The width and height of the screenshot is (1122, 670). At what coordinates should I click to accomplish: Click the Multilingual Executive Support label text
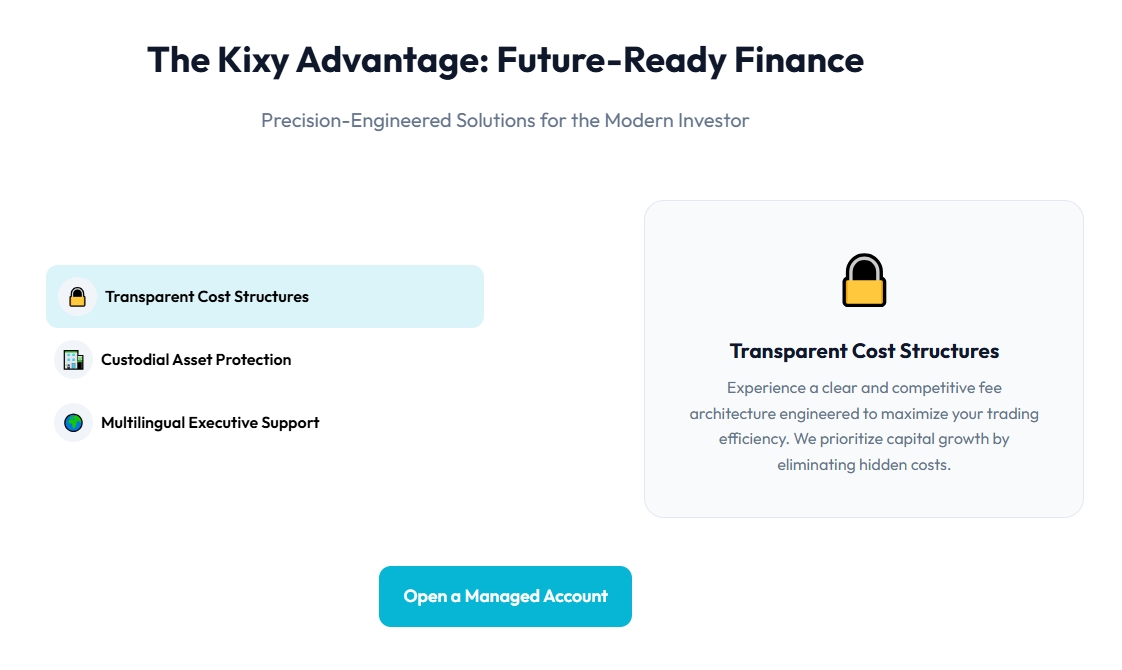(x=209, y=422)
